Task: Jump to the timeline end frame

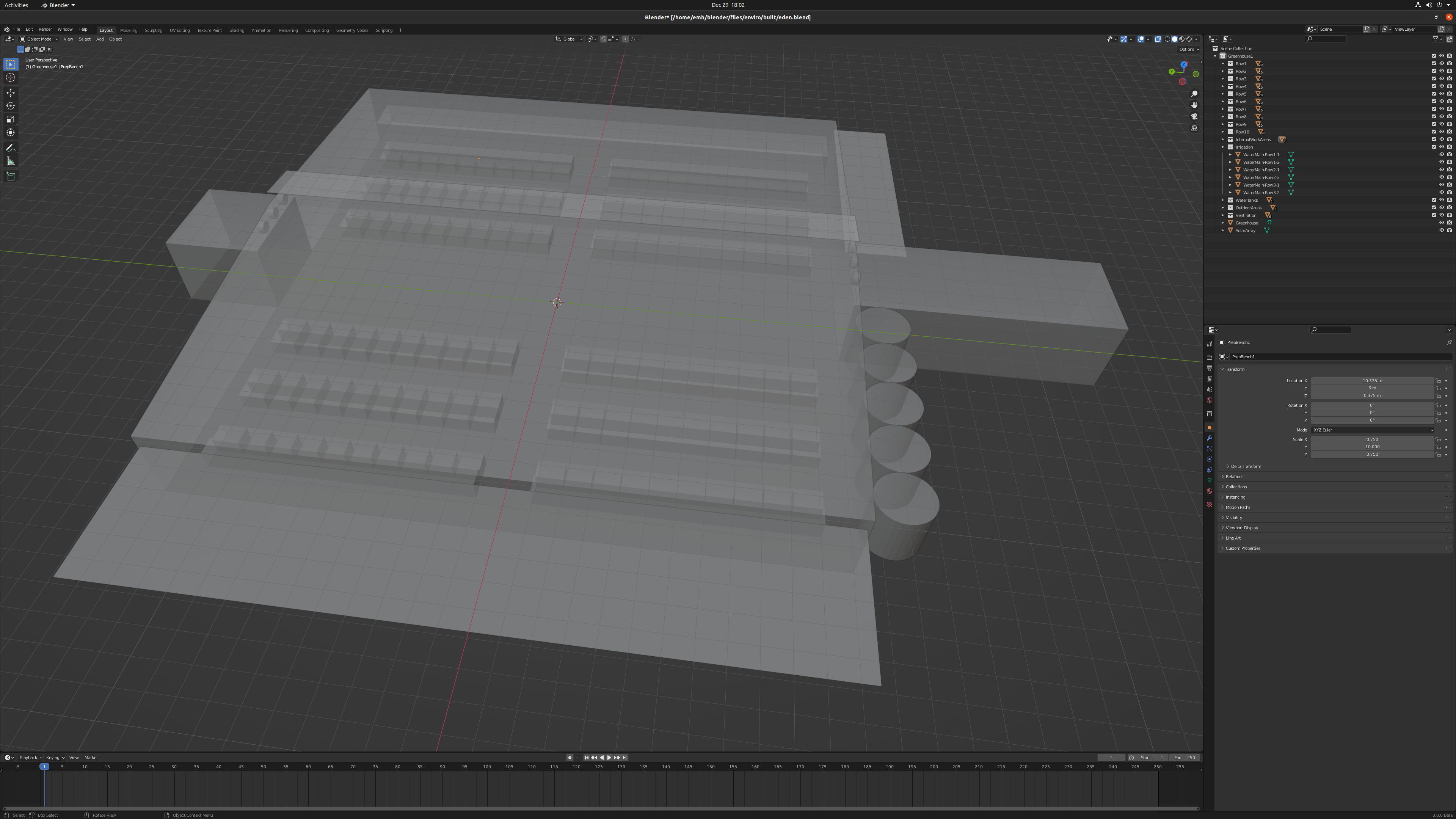Action: (624, 758)
